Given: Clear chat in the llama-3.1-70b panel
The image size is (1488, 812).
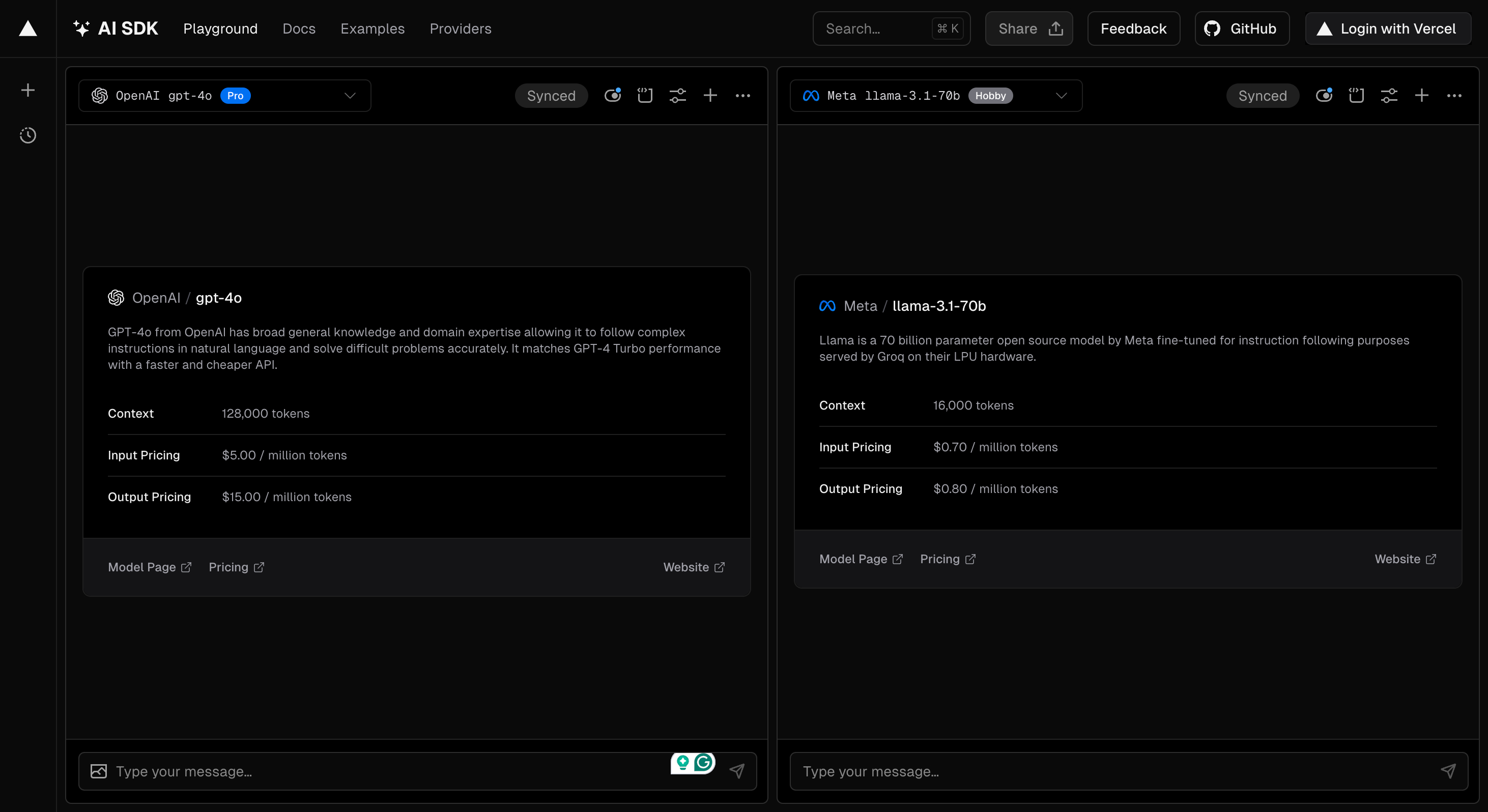Looking at the screenshot, I should tap(1356, 95).
